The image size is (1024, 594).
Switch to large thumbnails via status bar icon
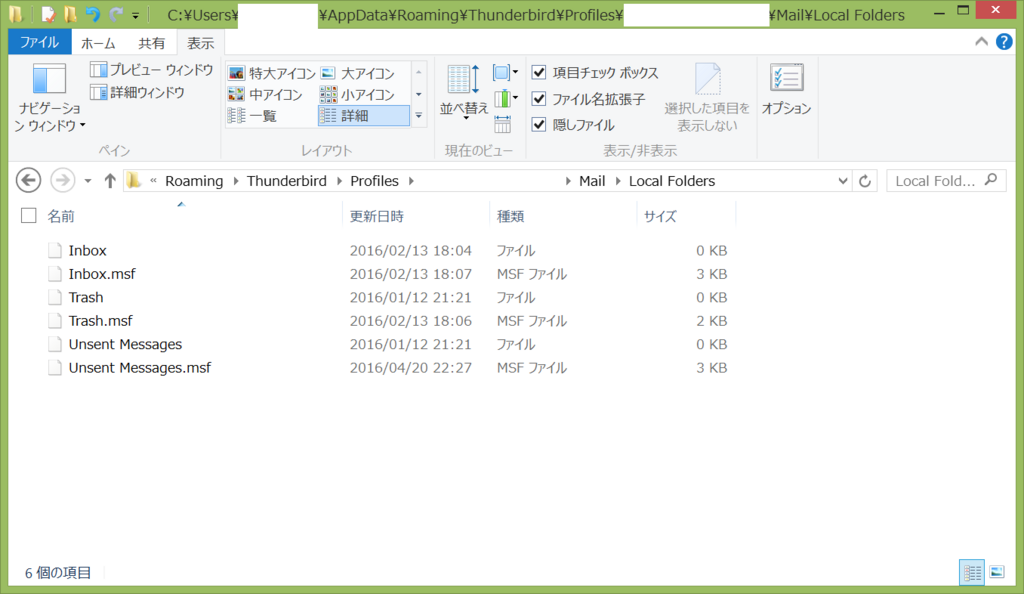tap(997, 572)
